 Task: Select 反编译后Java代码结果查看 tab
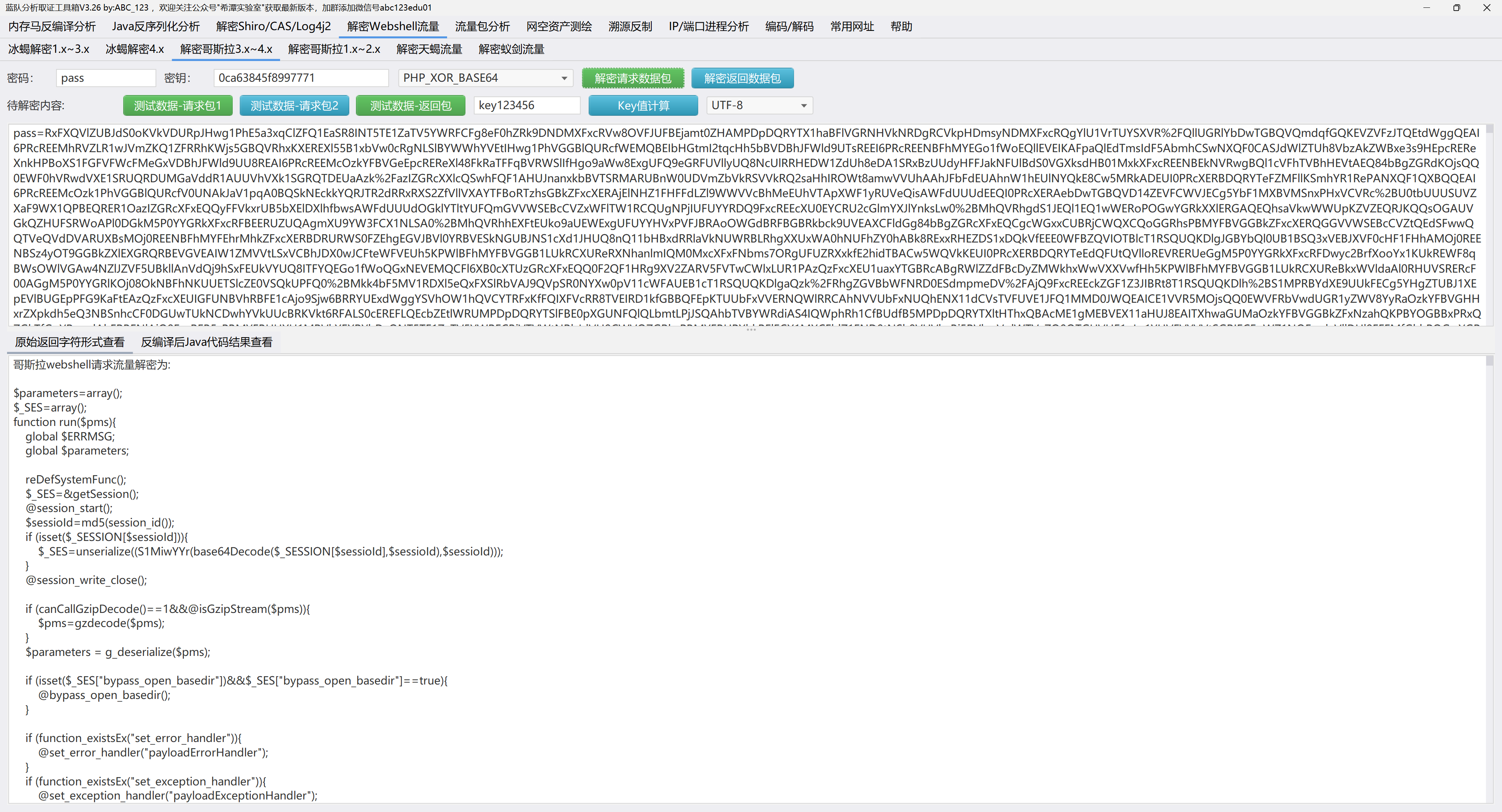207,342
